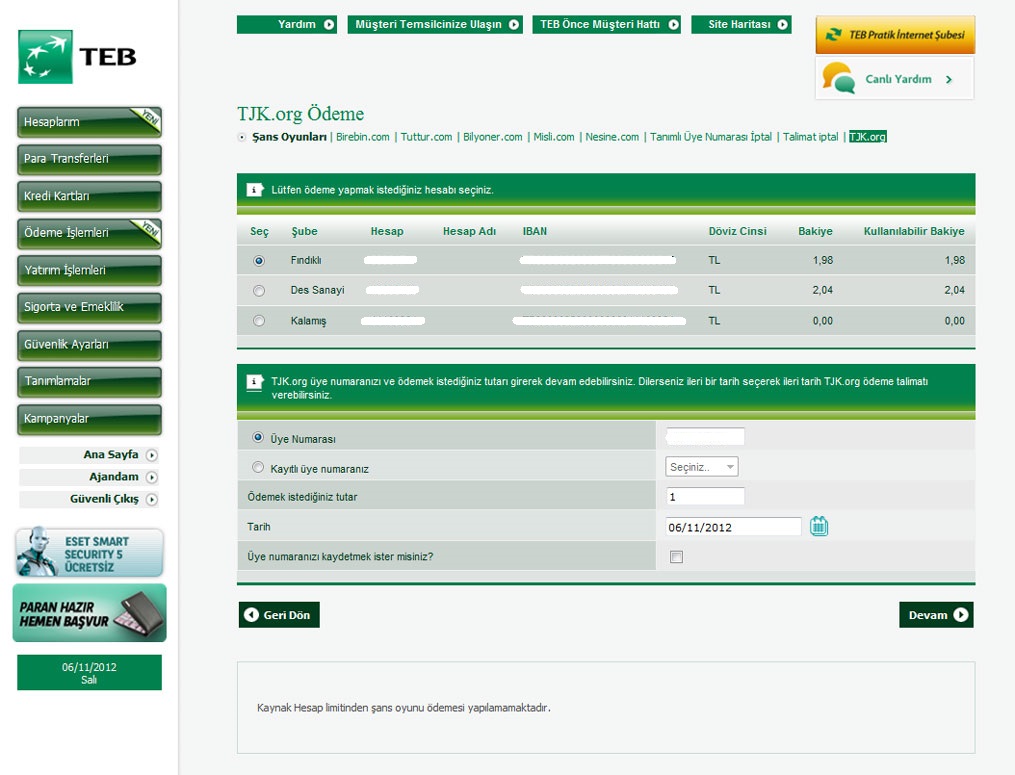The height and width of the screenshot is (775, 1015).
Task: Choose the Üye Numarası radio option
Action: (258, 437)
